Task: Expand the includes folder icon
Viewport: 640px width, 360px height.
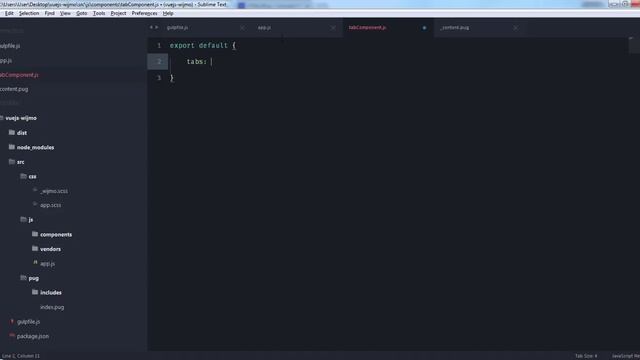Action: click(x=35, y=292)
